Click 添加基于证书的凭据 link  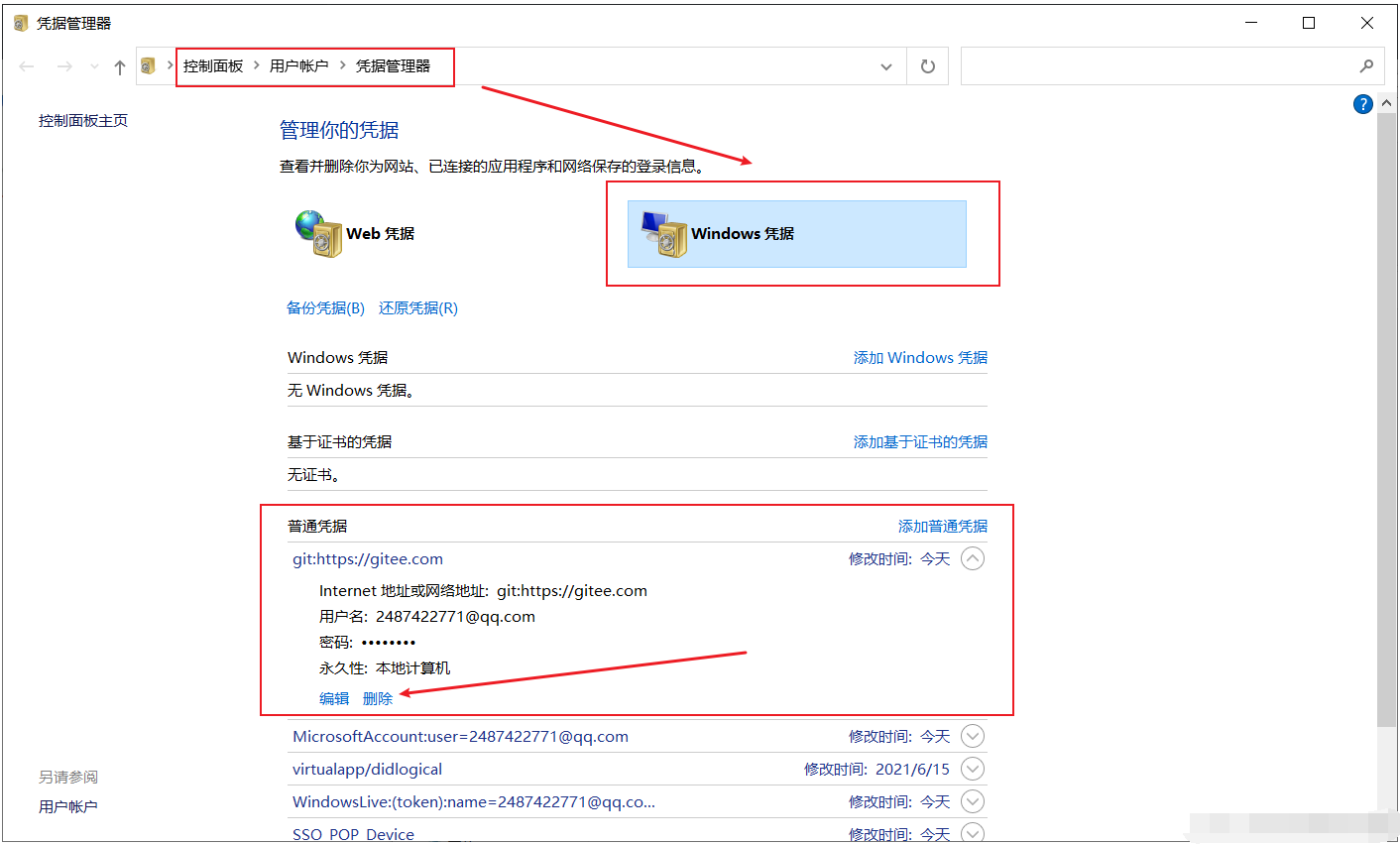pyautogui.click(x=920, y=442)
